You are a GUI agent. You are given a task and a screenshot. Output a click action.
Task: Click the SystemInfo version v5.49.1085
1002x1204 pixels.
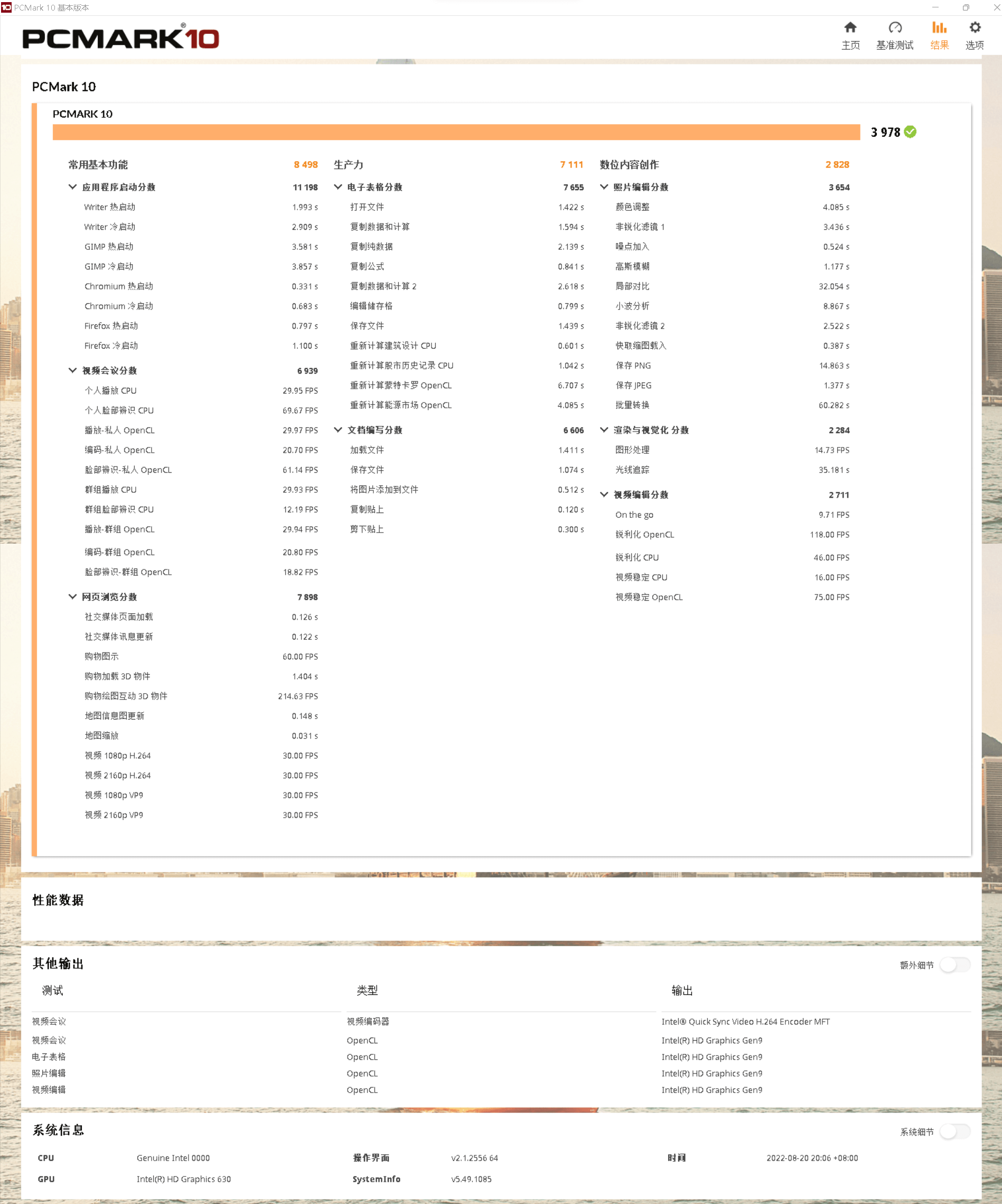(x=471, y=1179)
